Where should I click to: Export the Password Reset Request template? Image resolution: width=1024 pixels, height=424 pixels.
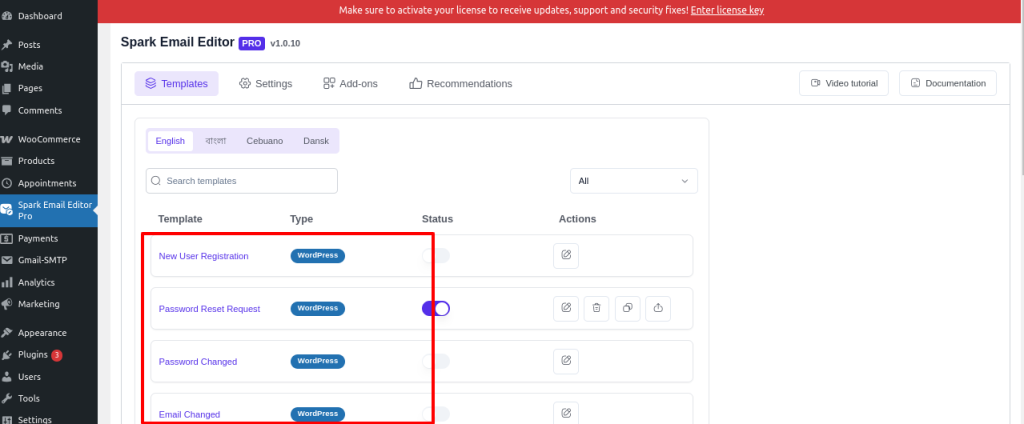pos(658,308)
